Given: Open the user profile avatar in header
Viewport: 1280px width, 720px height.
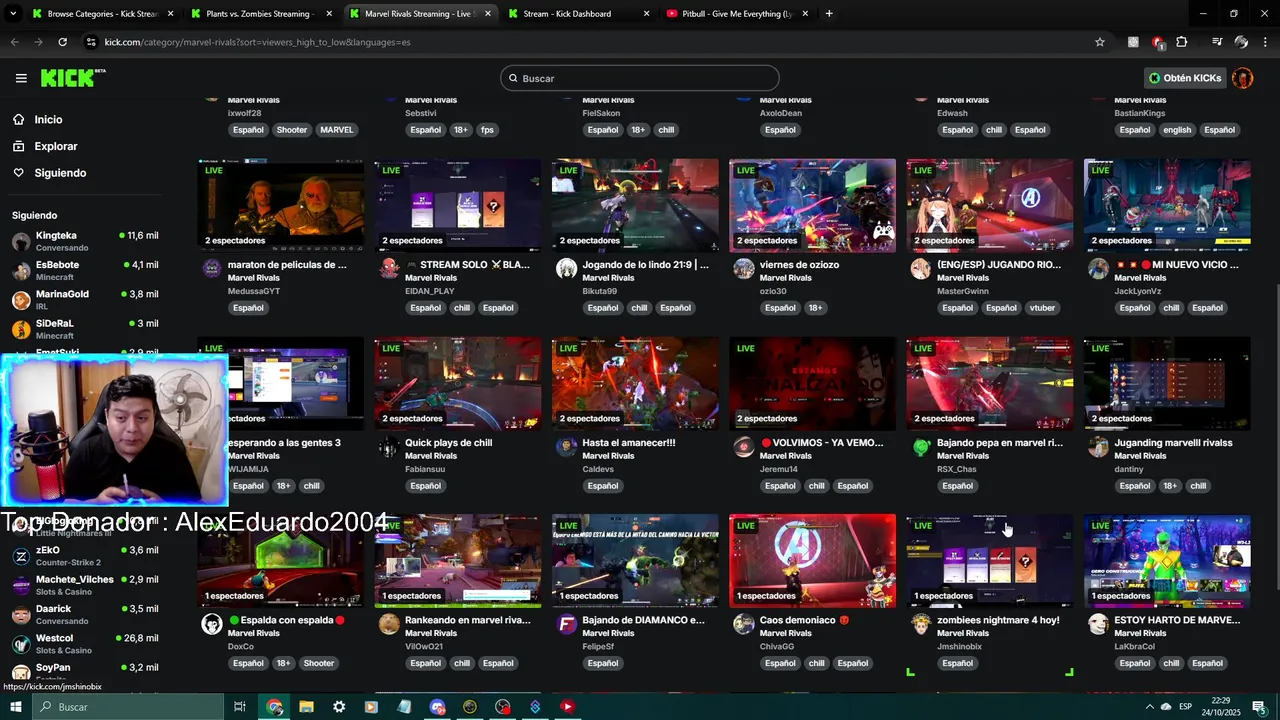Looking at the screenshot, I should coord(1242,78).
